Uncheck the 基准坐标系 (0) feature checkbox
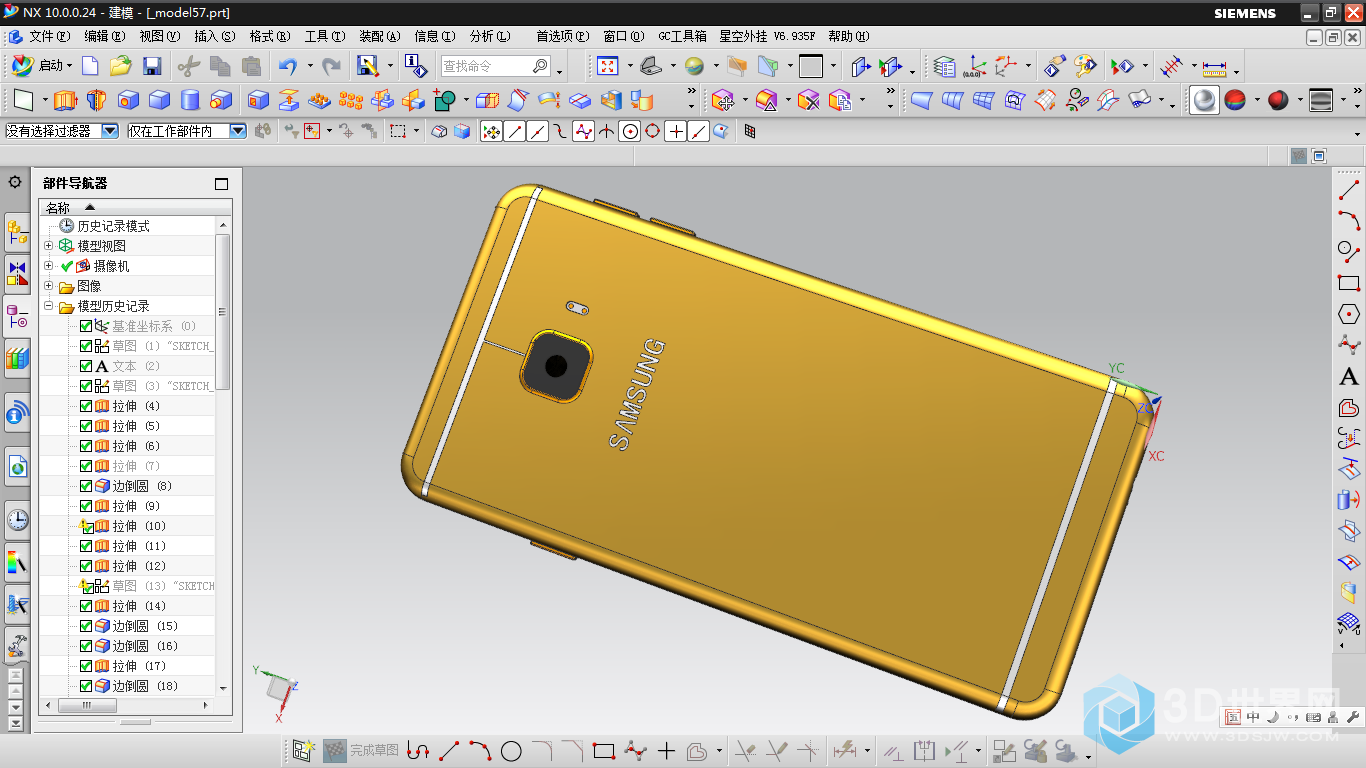 pos(86,326)
